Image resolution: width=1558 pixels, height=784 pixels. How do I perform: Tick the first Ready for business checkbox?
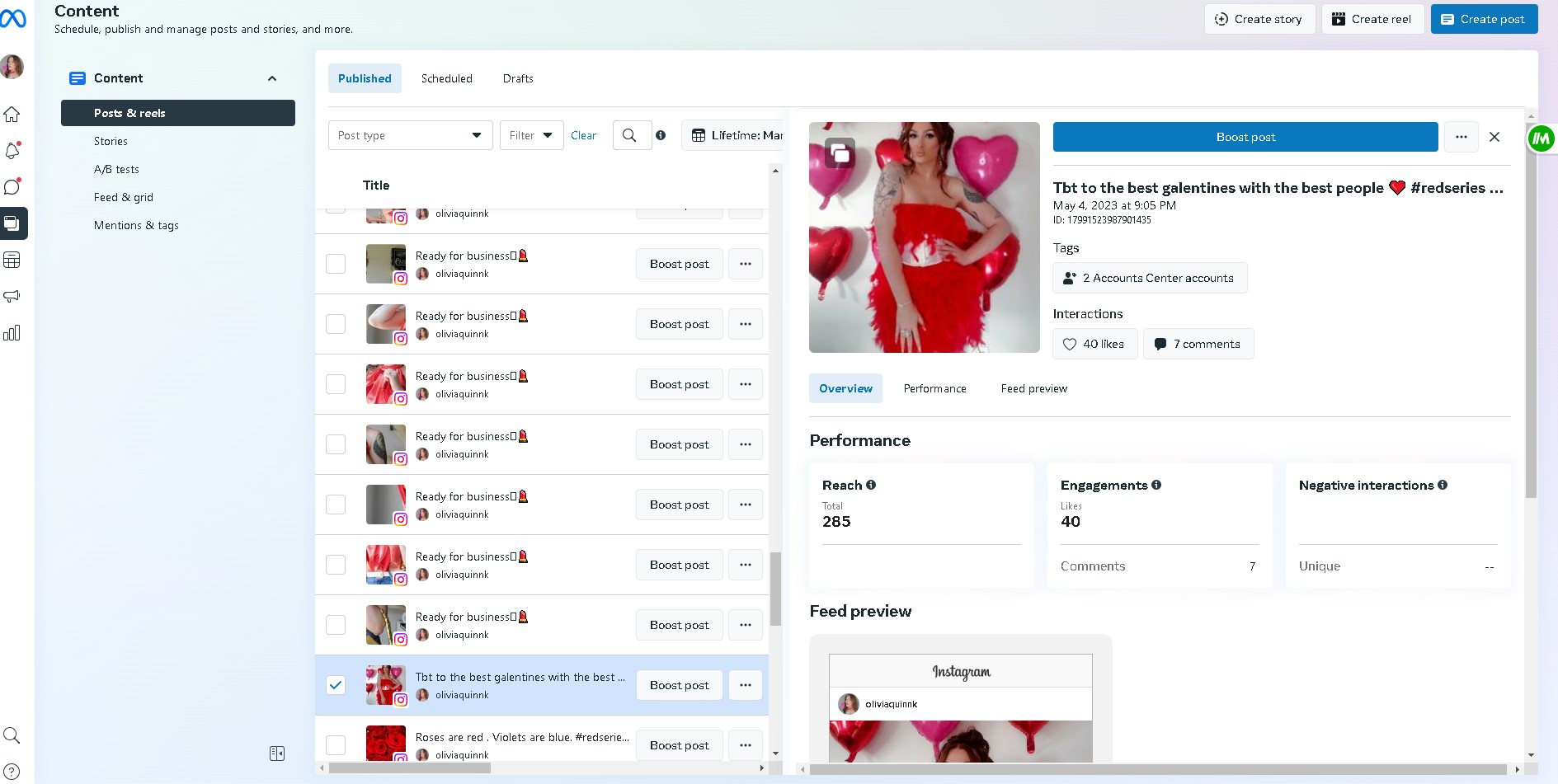336,264
